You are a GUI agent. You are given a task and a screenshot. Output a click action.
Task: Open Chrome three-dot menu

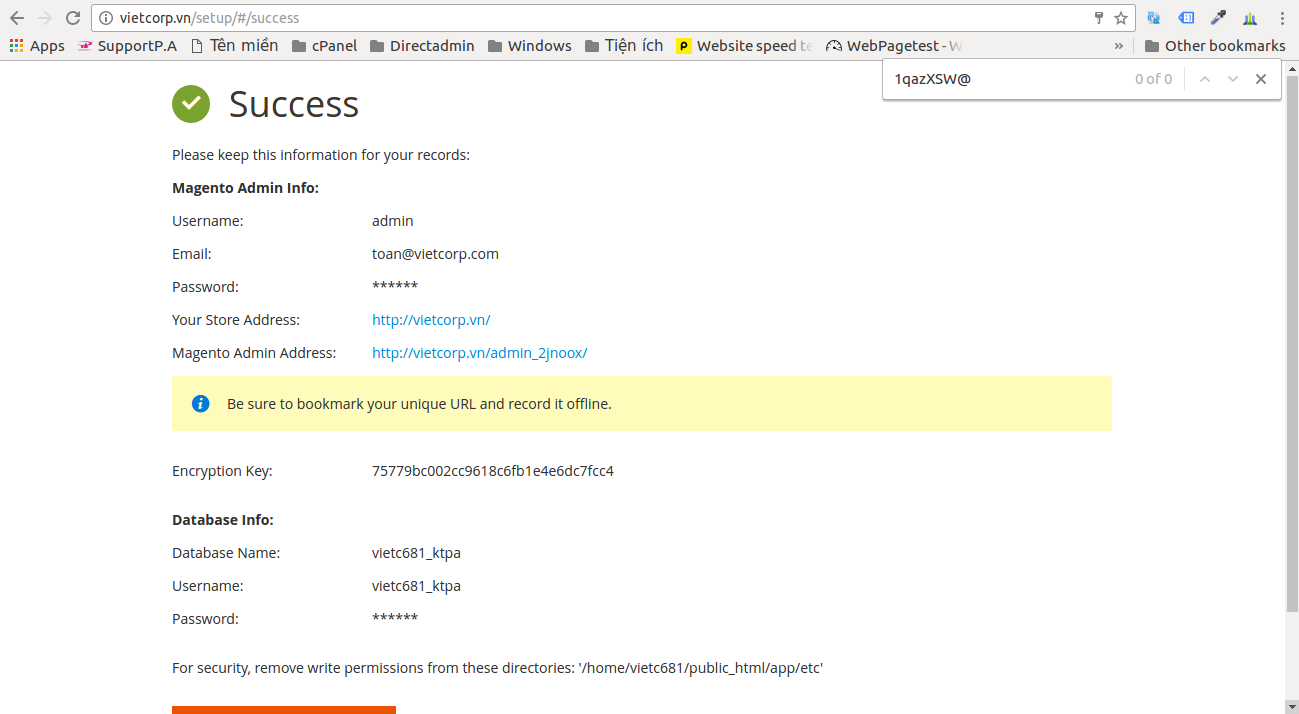[1282, 18]
